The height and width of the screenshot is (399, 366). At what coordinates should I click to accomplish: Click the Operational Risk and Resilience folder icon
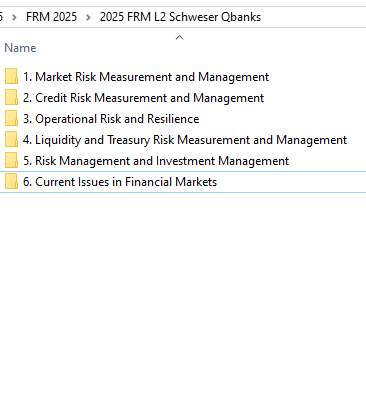coord(11,119)
